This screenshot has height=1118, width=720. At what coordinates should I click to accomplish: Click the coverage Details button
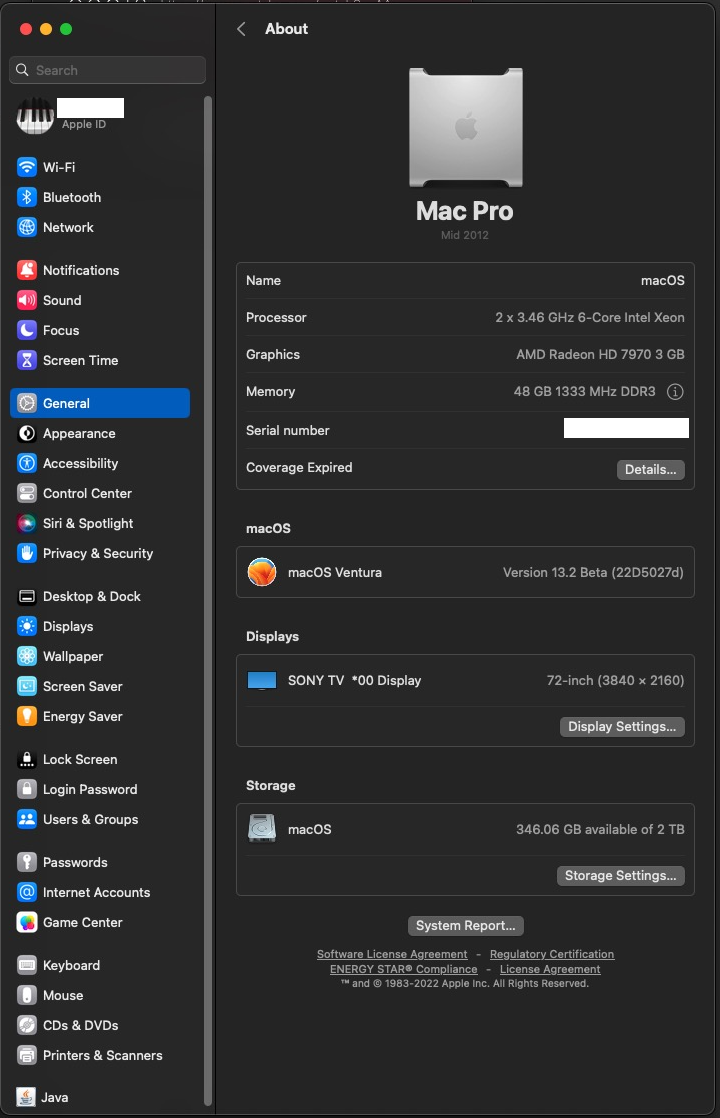coord(650,469)
